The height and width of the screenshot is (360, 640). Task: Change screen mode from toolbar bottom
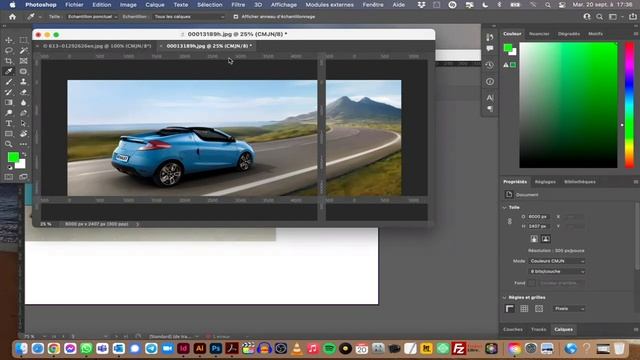[23, 177]
